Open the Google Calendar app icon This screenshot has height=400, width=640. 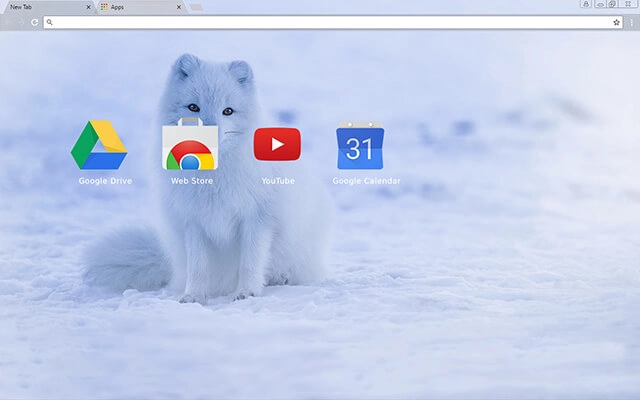click(360, 145)
